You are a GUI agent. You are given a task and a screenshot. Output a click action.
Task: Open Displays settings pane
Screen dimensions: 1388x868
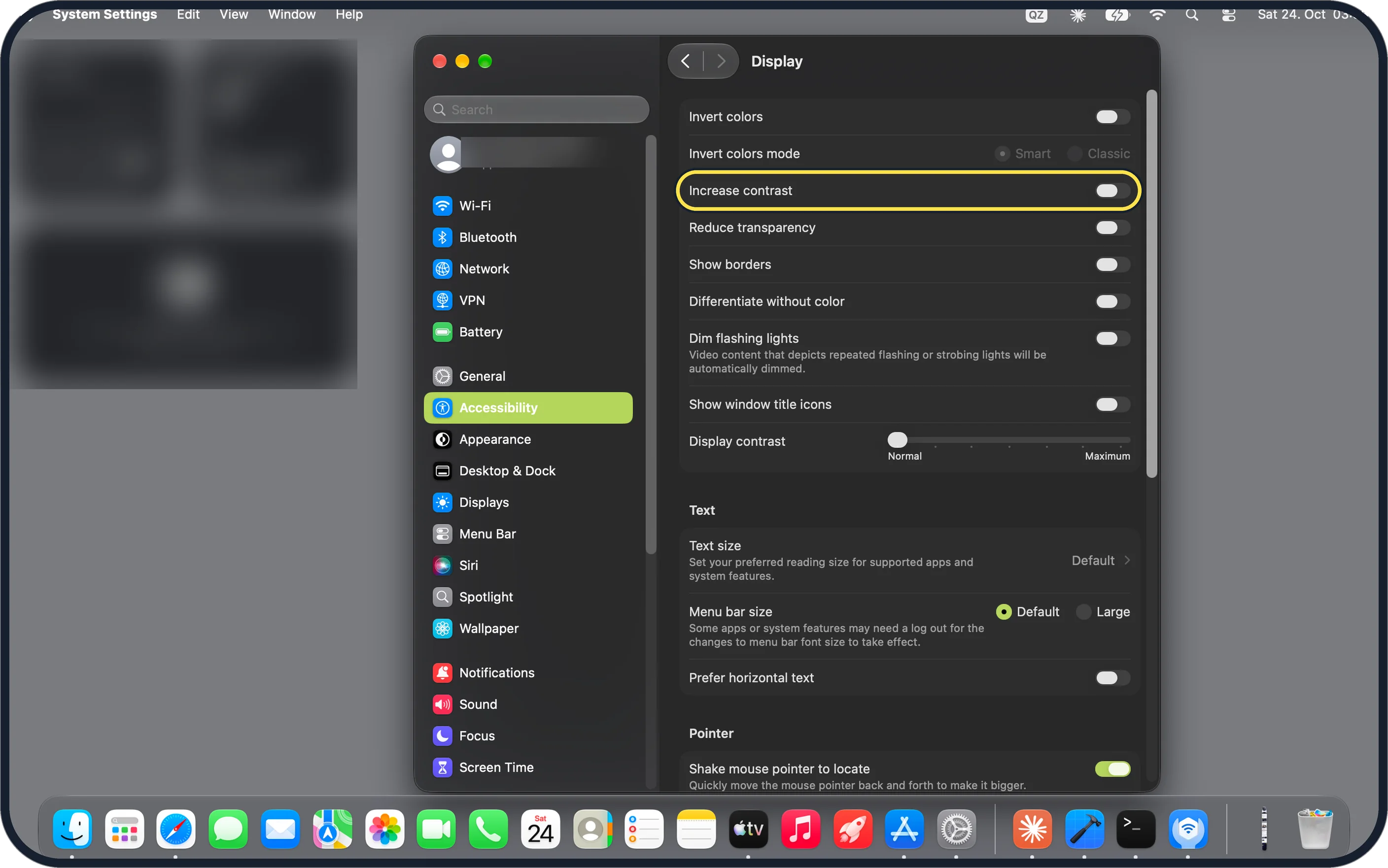[528, 502]
